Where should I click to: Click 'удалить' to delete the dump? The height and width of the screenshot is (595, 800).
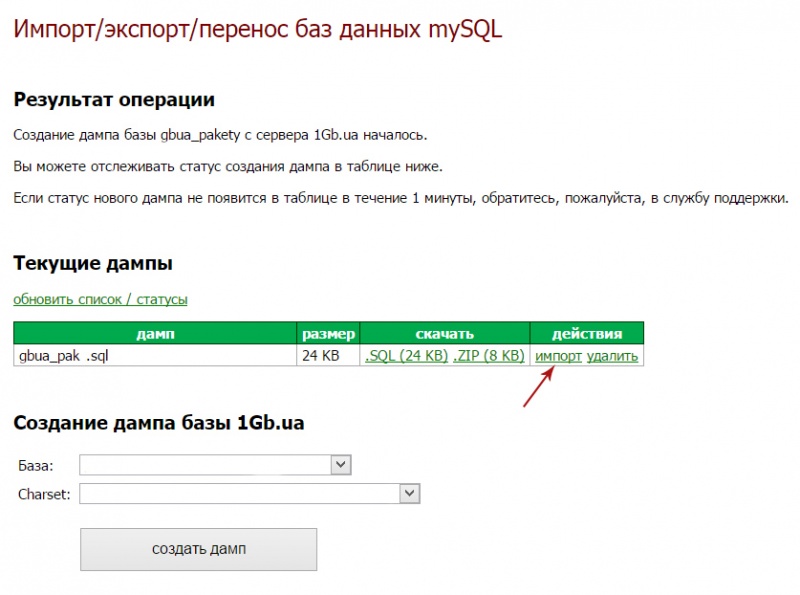click(x=612, y=356)
